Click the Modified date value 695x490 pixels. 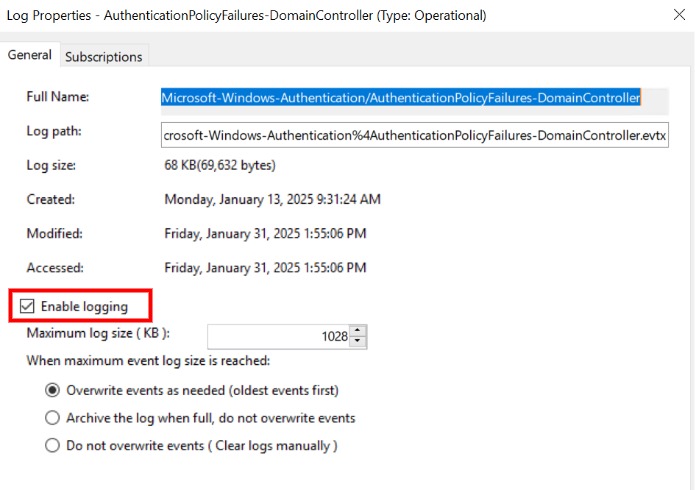tap(265, 233)
